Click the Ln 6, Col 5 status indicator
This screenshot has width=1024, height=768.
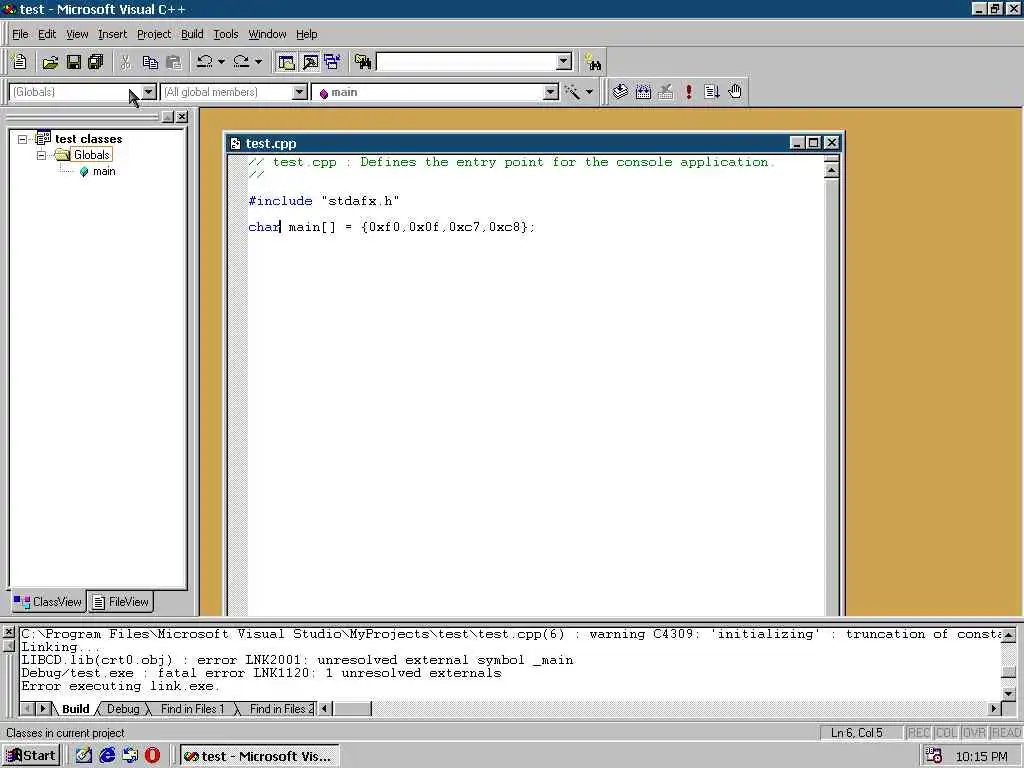[857, 733]
